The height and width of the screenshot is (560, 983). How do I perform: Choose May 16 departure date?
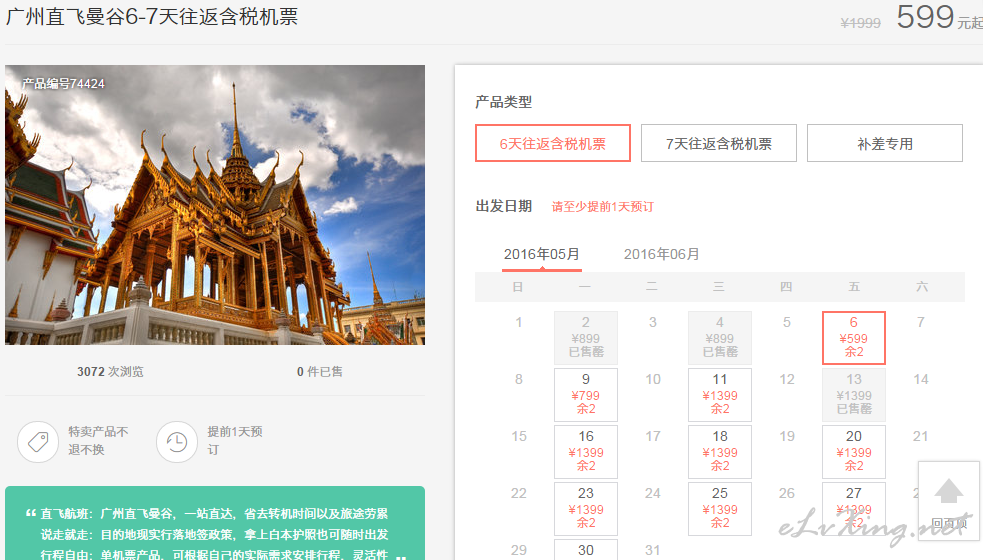coord(586,452)
